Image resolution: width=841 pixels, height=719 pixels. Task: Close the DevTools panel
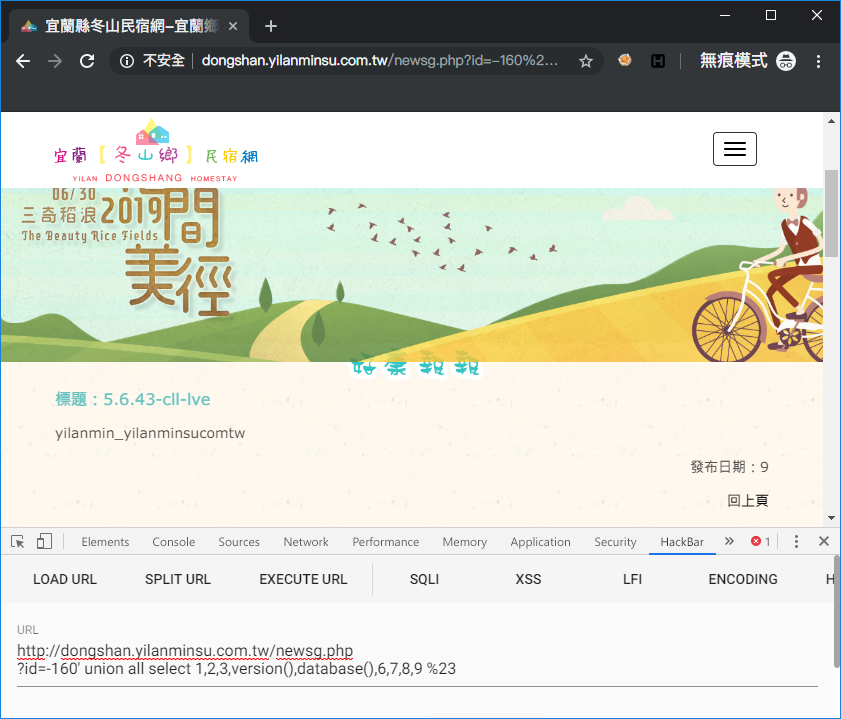(x=824, y=542)
